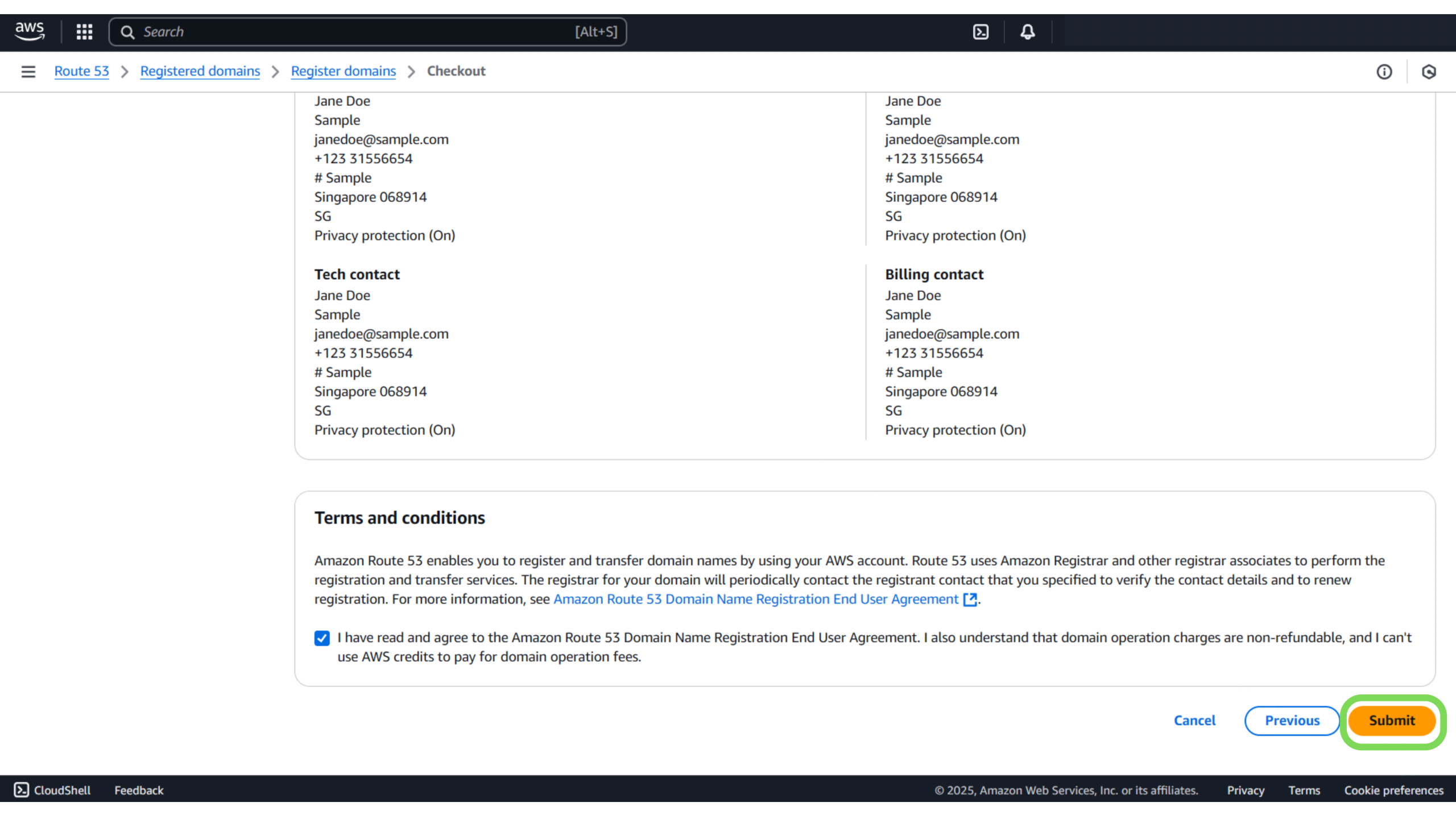Screen dimensions: 1456x819
Task: Go to Registered domains breadcrumb
Action: click(x=200, y=71)
